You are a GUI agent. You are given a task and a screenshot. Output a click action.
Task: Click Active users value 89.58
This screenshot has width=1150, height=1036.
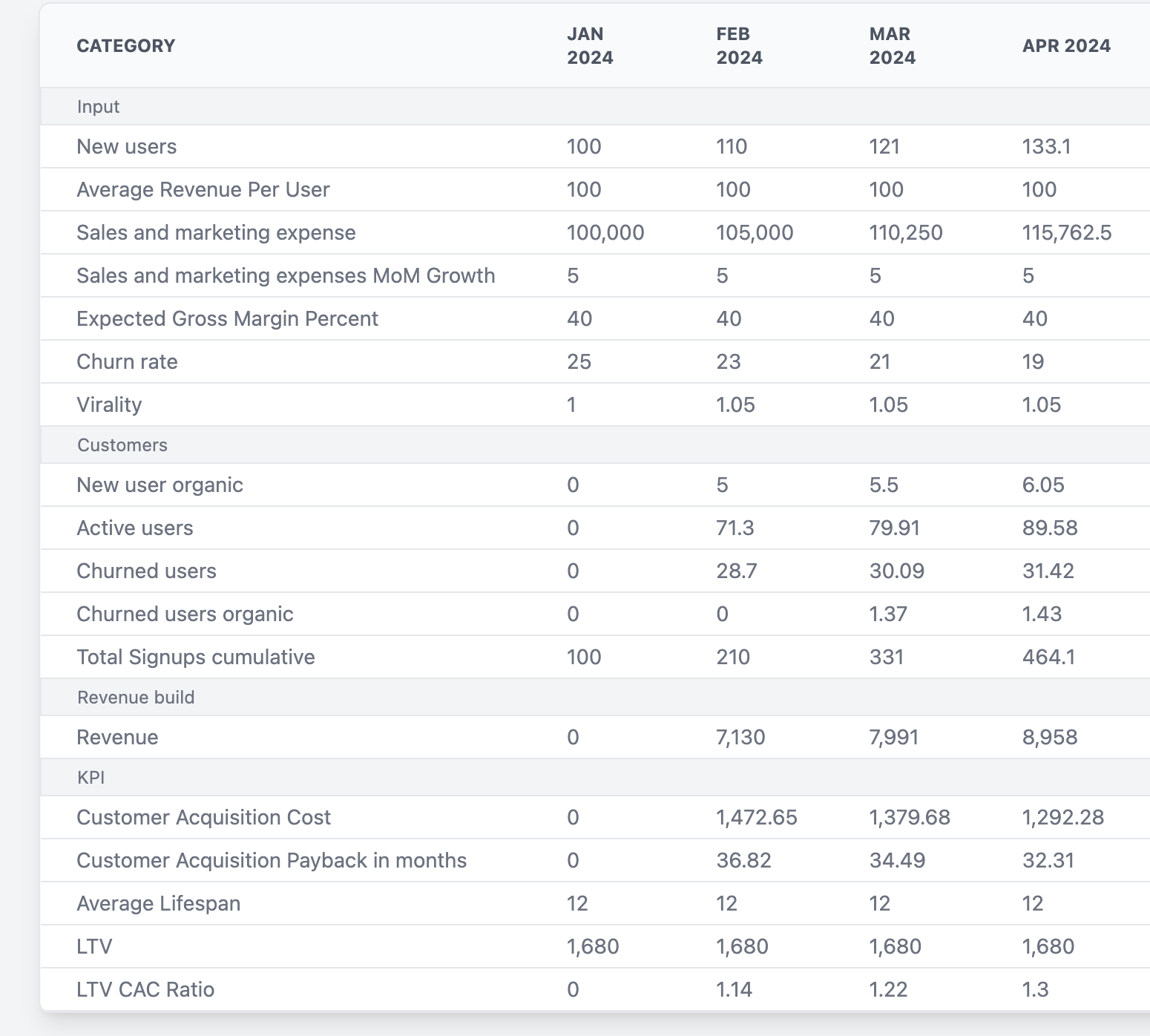(x=1050, y=528)
